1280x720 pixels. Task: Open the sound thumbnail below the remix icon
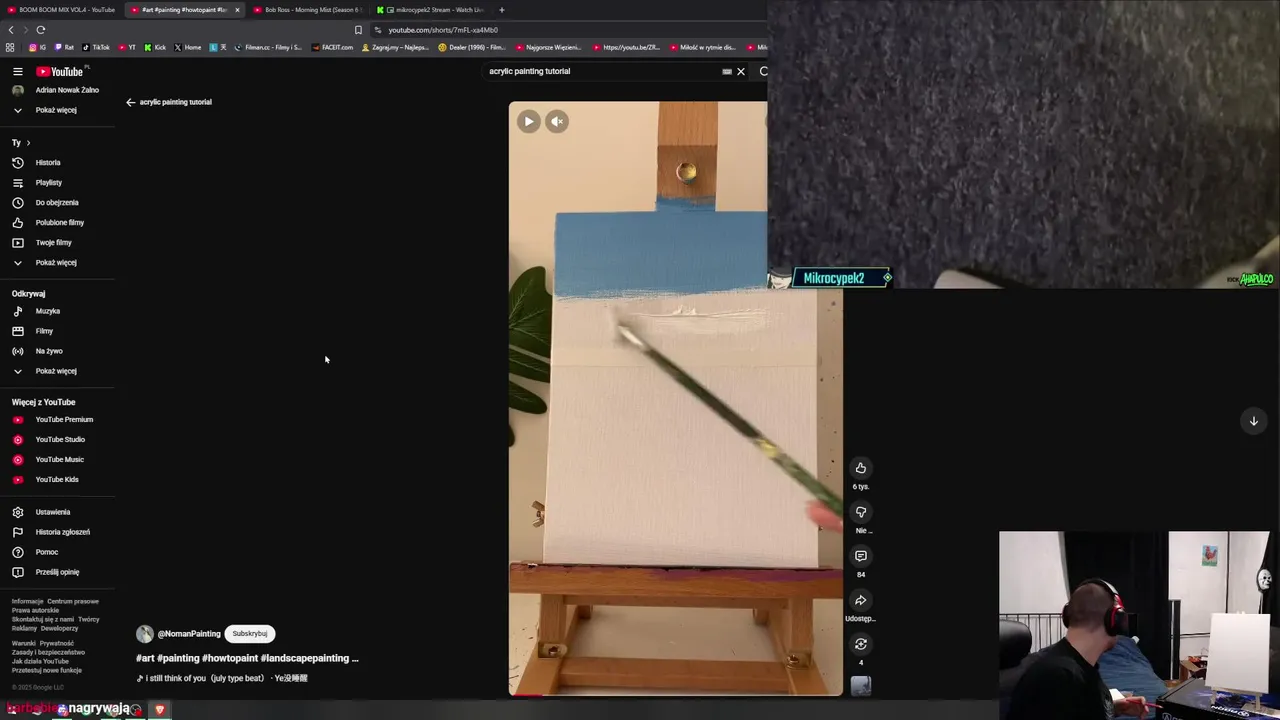pyautogui.click(x=860, y=686)
